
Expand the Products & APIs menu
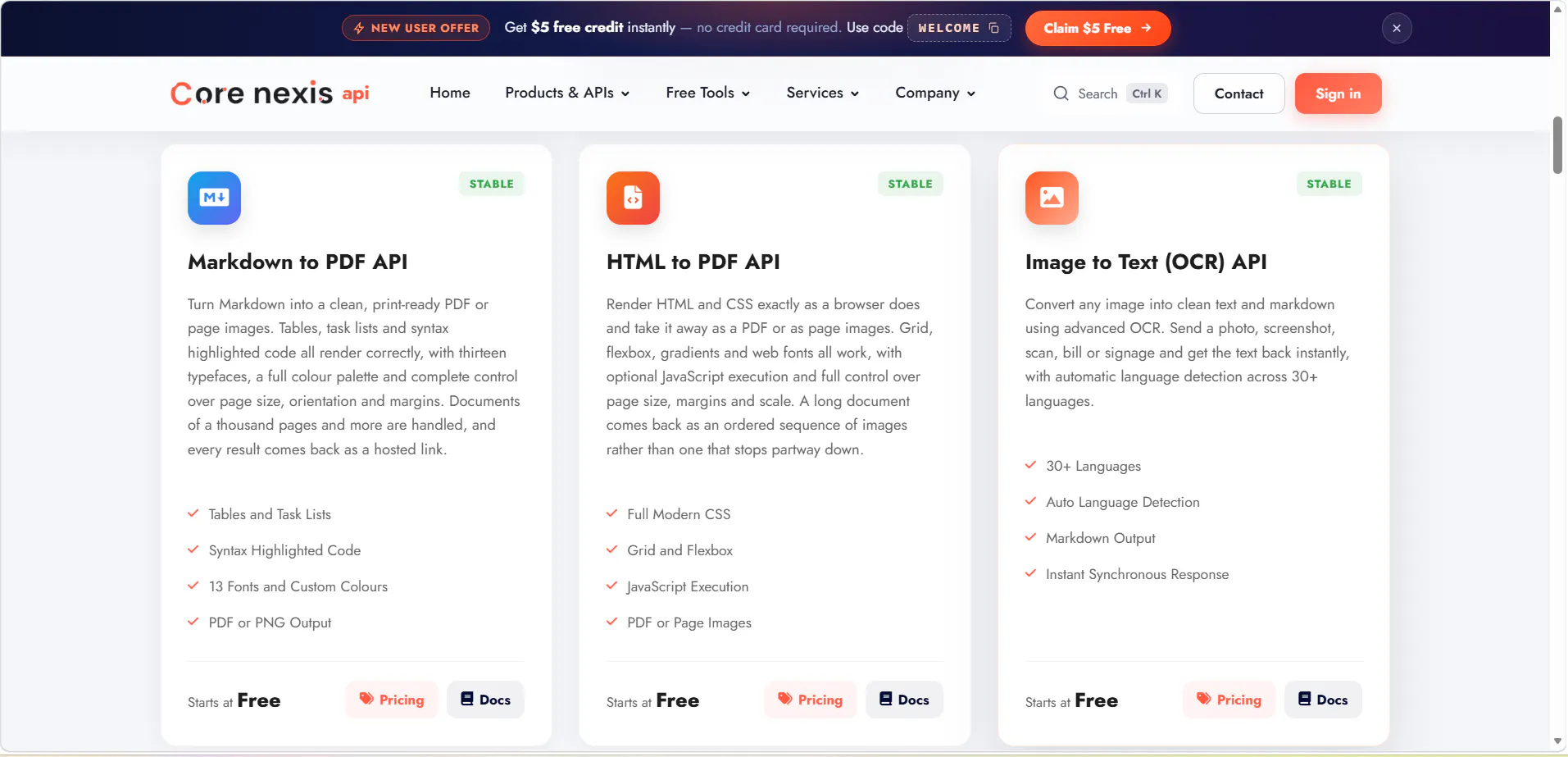pyautogui.click(x=567, y=93)
